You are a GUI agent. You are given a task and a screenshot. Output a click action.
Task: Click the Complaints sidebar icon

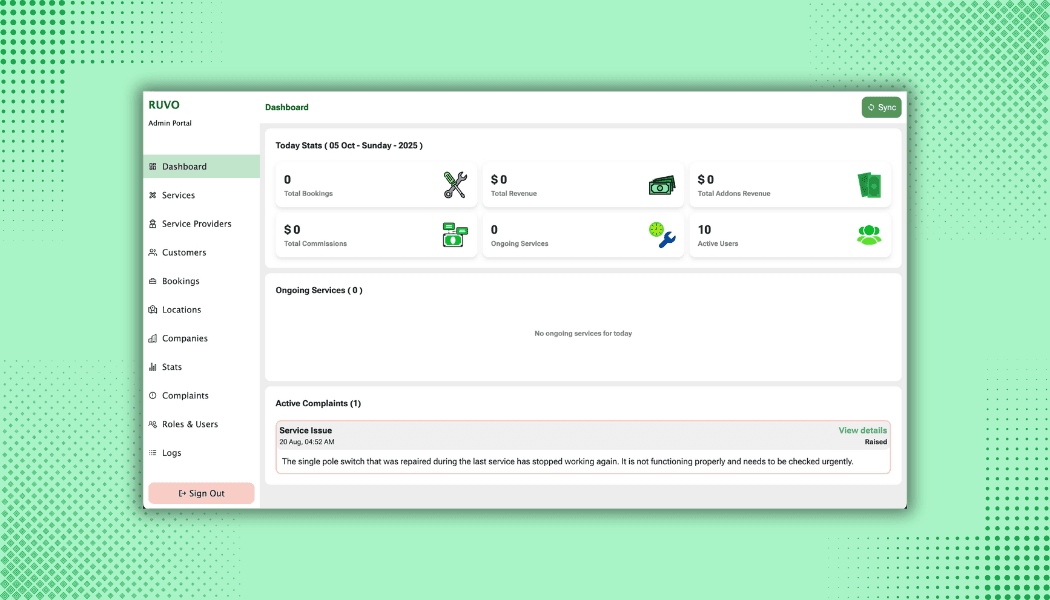(153, 396)
